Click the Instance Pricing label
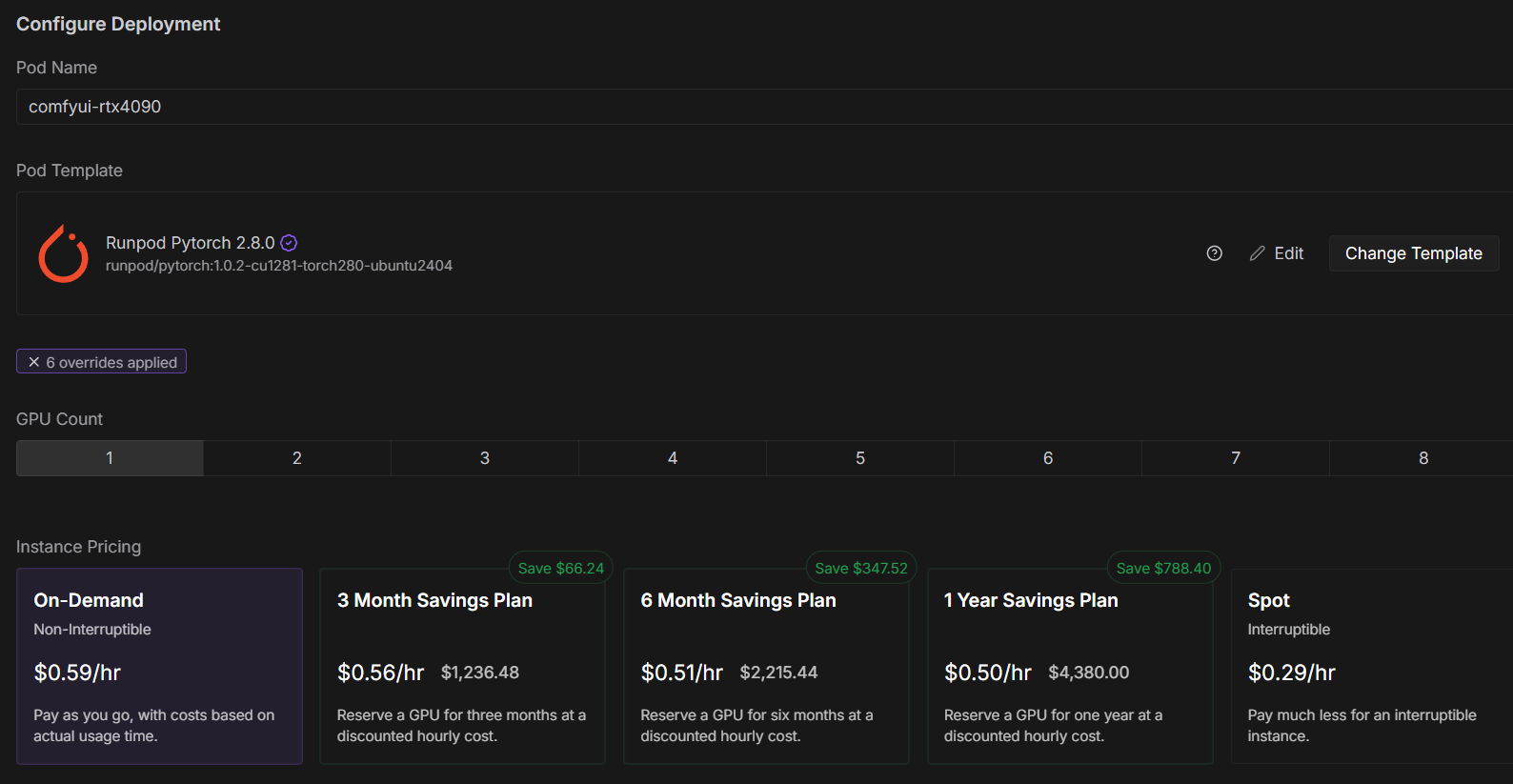Viewport: 1513px width, 784px height. (79, 547)
